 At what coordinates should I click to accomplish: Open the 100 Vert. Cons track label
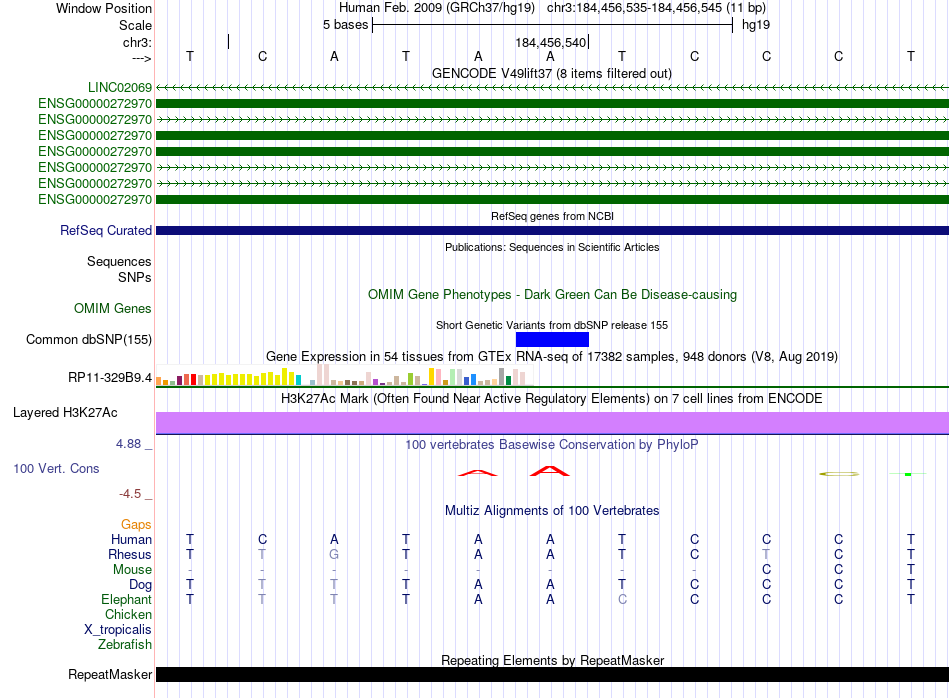[x=56, y=468]
